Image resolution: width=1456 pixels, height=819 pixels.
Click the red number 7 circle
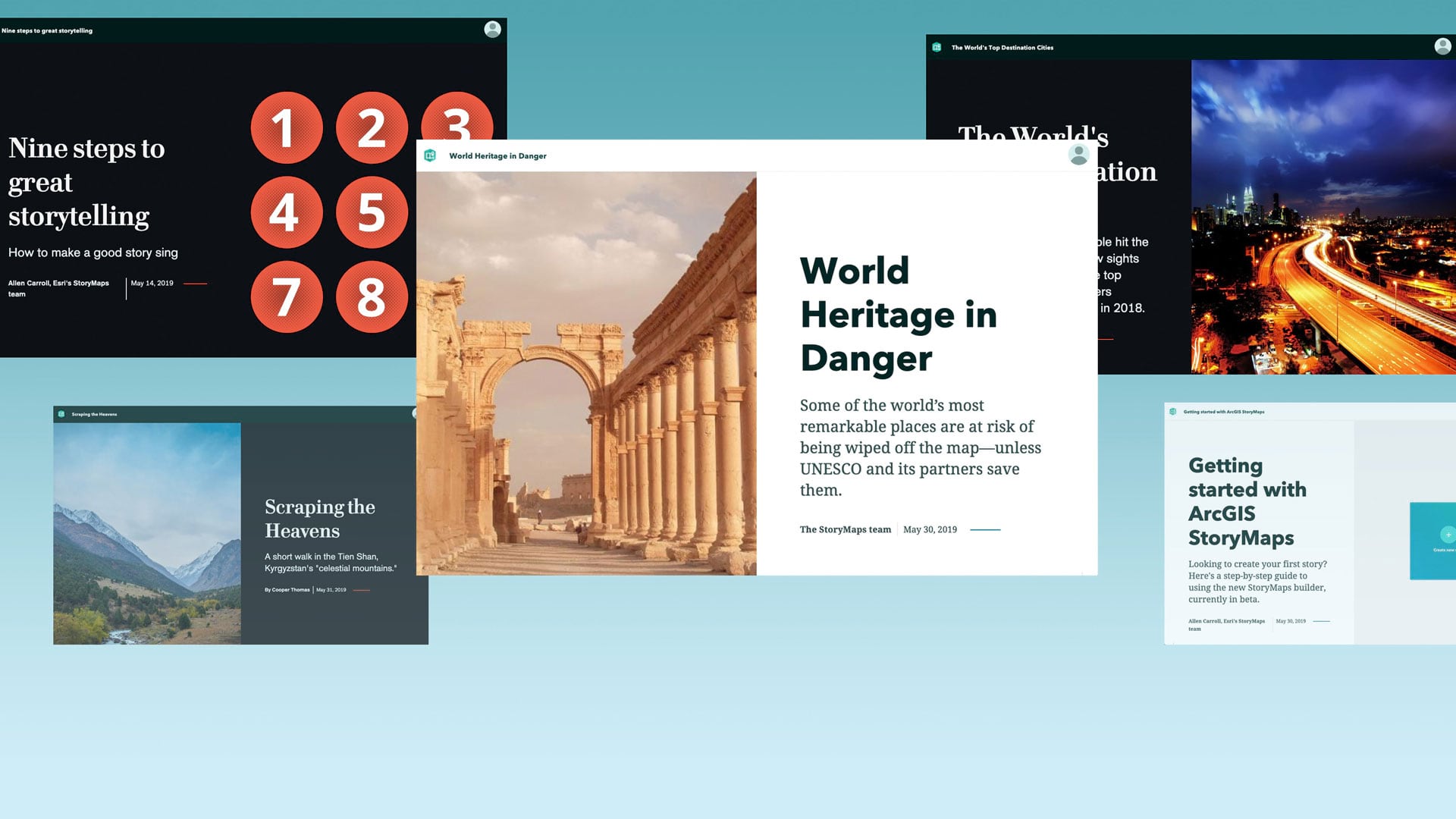(x=286, y=297)
